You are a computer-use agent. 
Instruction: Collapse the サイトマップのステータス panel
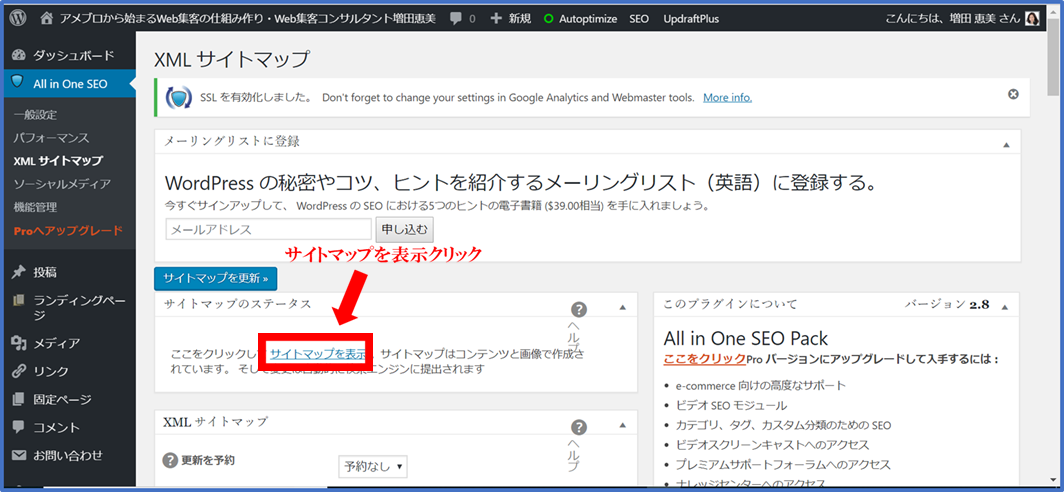(622, 307)
